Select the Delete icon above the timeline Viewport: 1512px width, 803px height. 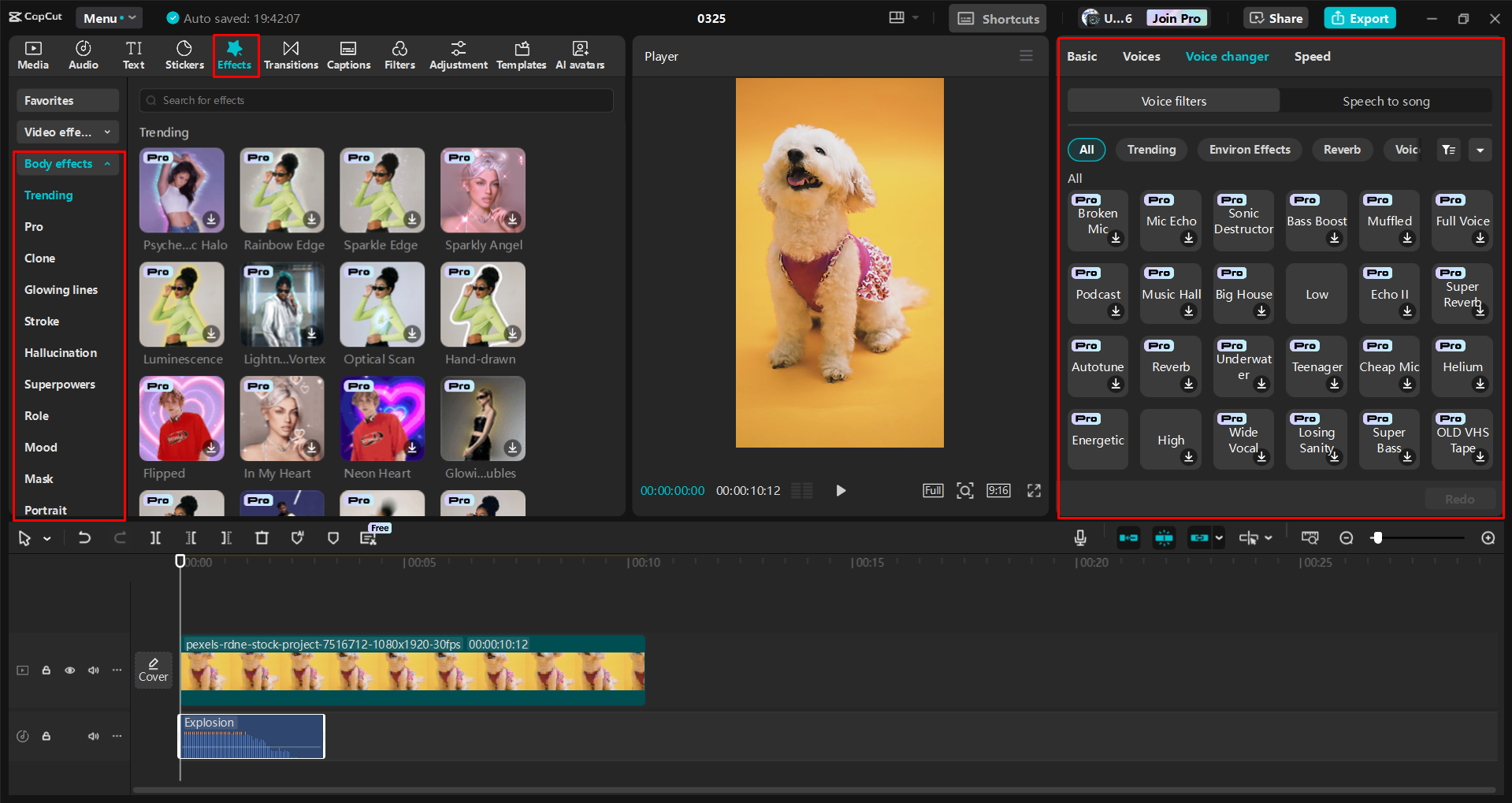click(x=262, y=537)
